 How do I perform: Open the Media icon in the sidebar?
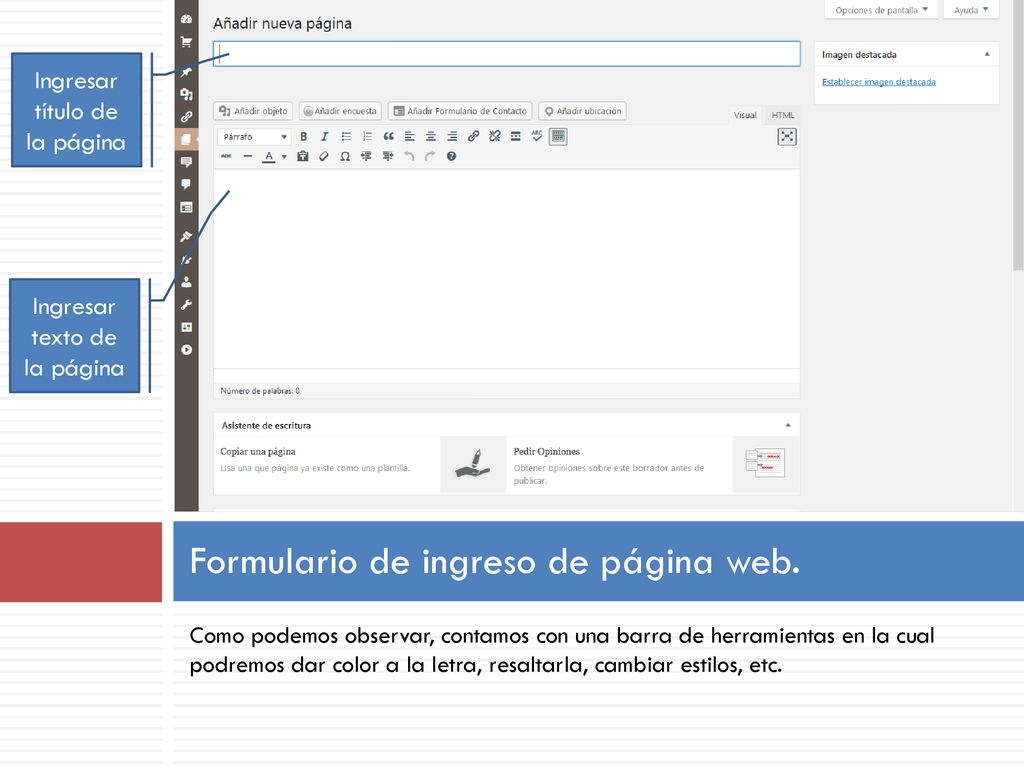[186, 94]
